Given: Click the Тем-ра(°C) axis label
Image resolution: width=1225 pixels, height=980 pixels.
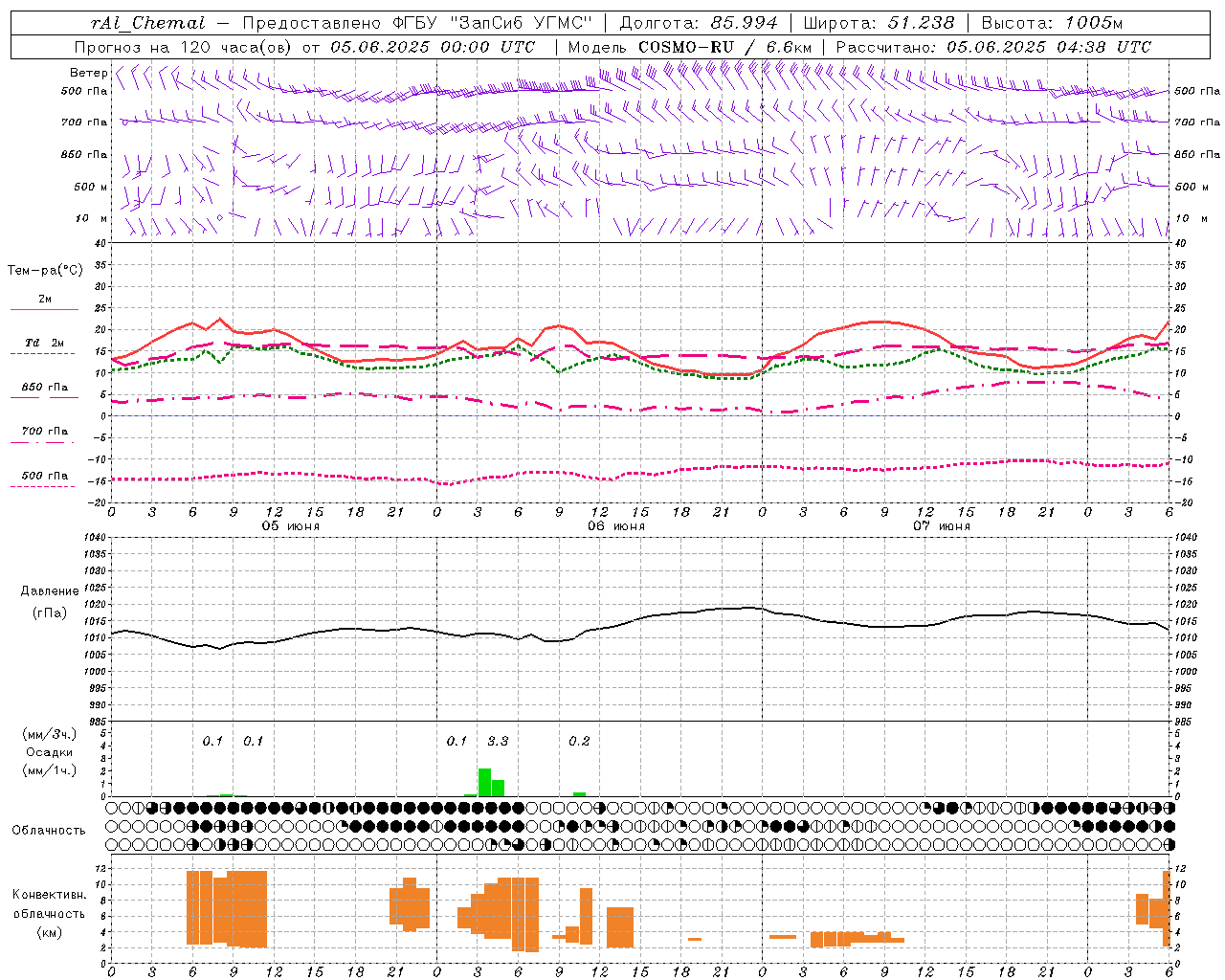Looking at the screenshot, I should coord(45,271).
